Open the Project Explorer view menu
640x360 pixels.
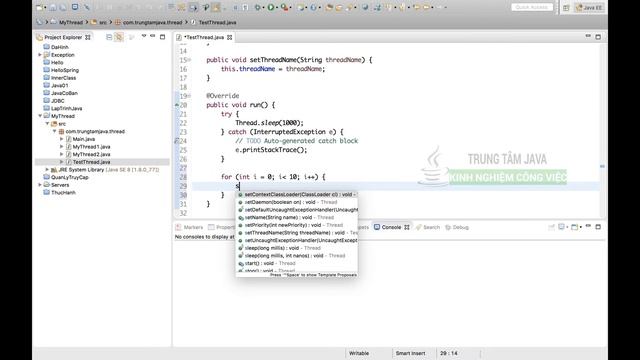click(144, 36)
